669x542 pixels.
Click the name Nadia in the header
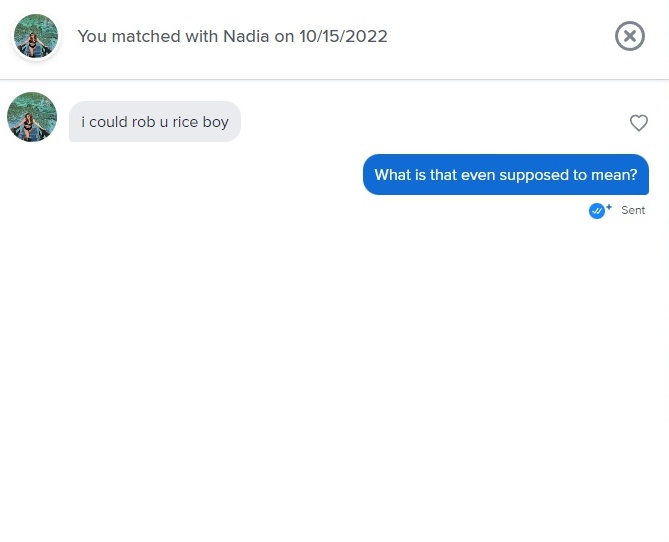pyautogui.click(x=246, y=36)
